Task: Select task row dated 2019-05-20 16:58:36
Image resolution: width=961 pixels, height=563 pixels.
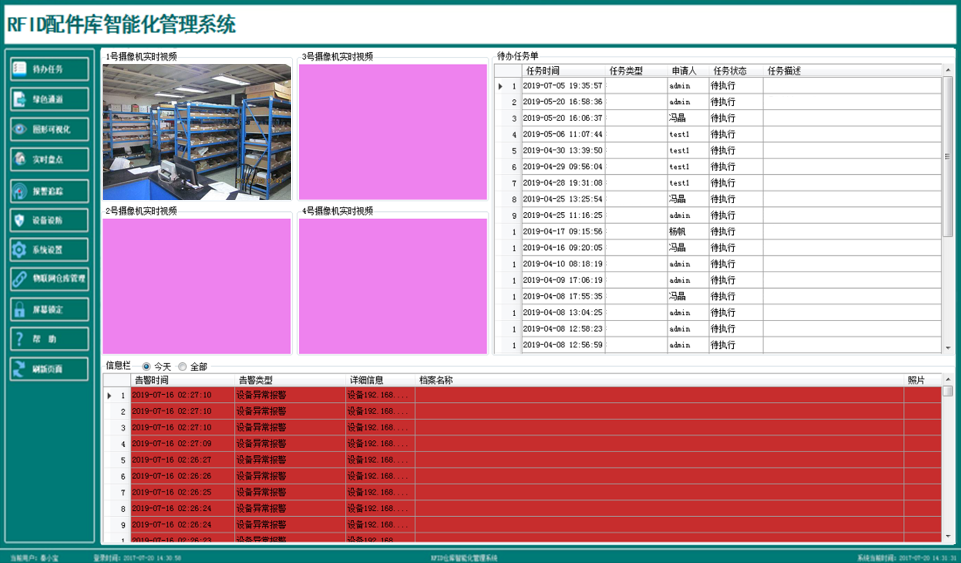Action: [x=562, y=102]
